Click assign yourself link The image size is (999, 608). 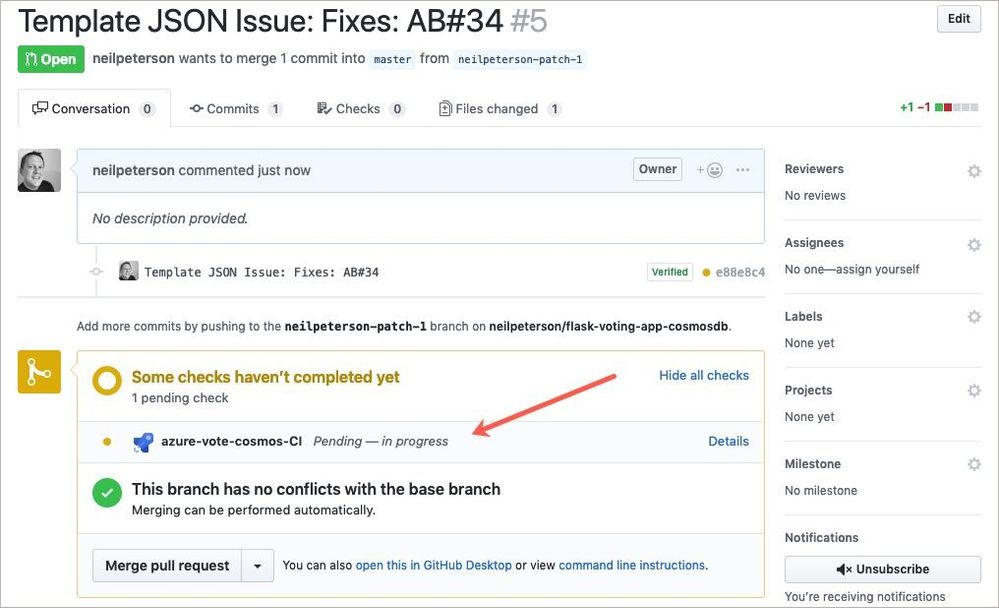877,269
